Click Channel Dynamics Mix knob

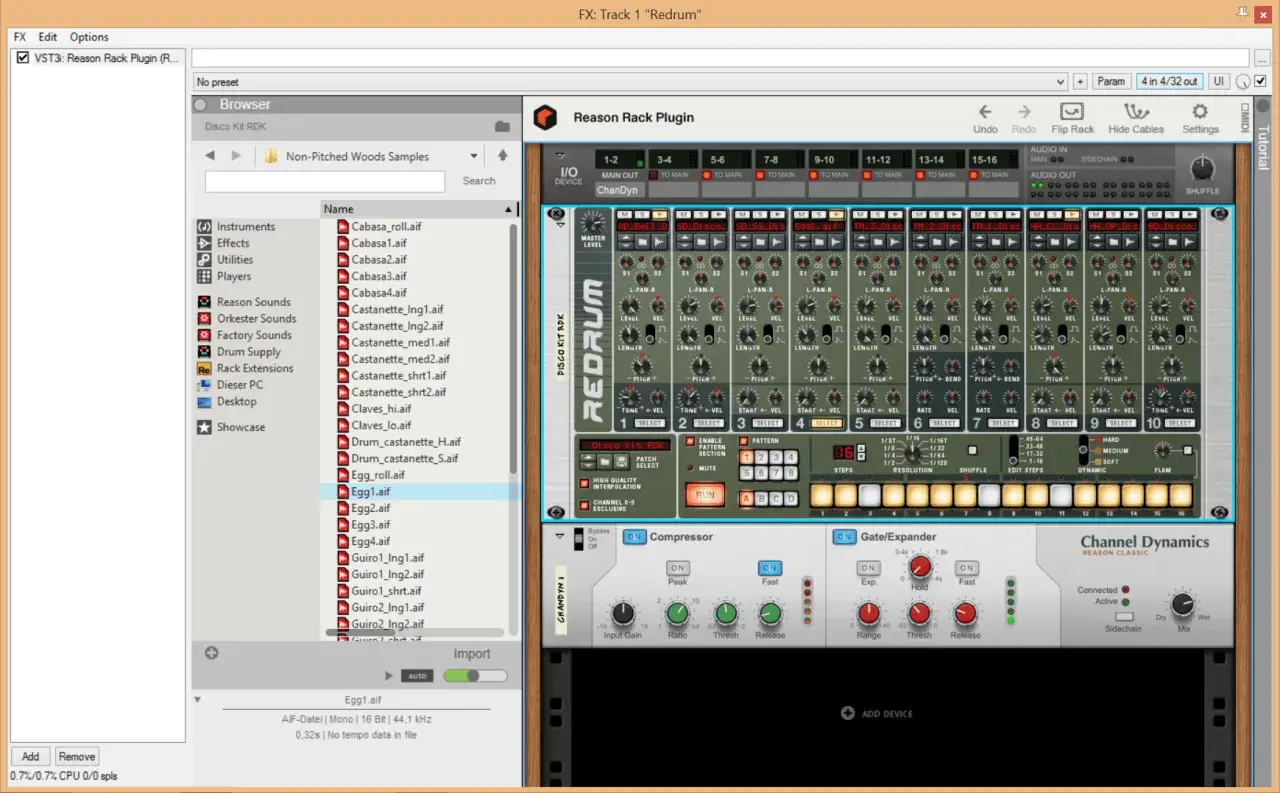tap(1182, 605)
